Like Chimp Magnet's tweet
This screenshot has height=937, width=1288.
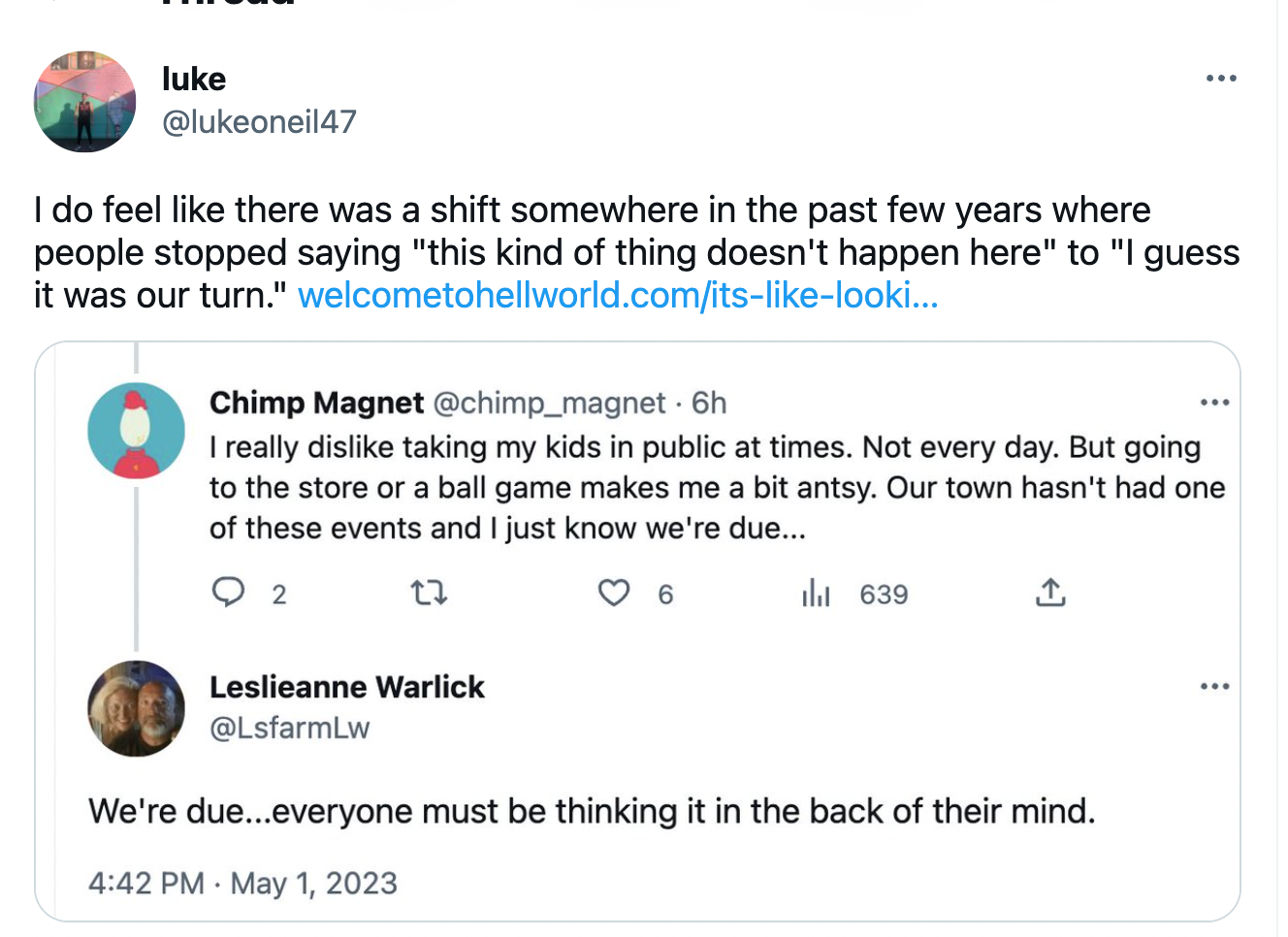614,593
